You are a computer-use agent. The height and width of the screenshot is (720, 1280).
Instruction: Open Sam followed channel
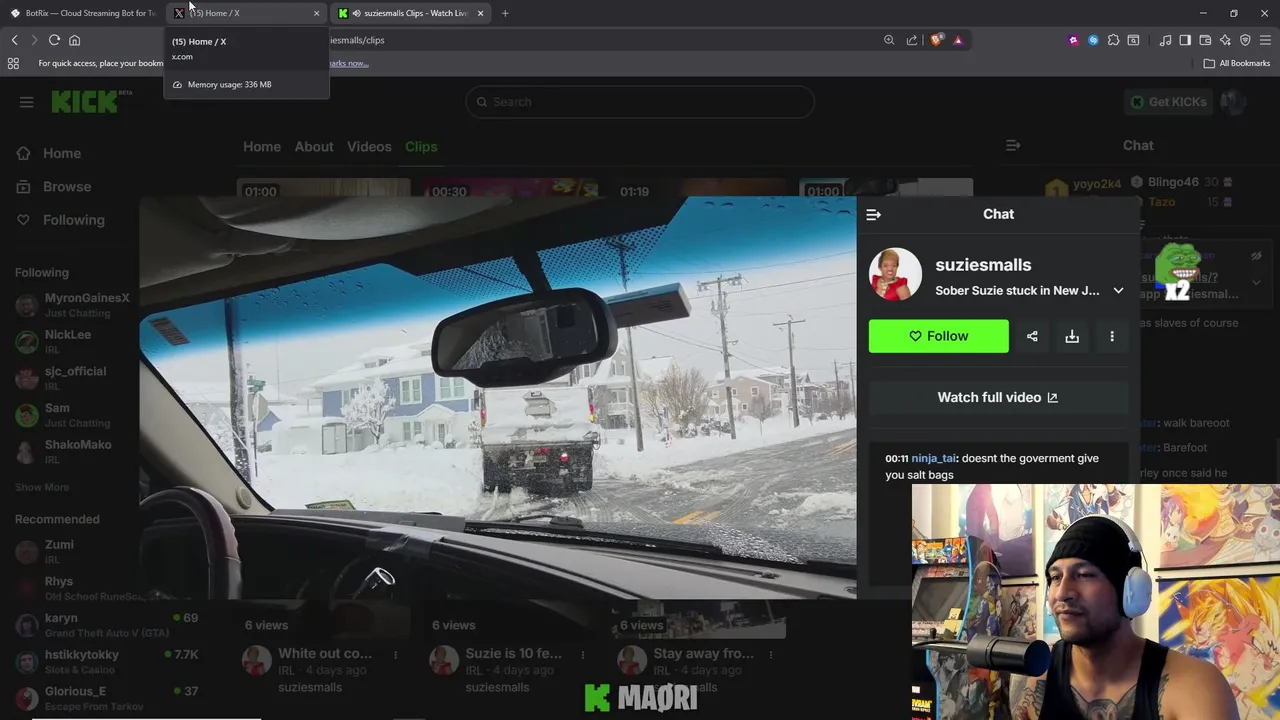(x=72, y=415)
